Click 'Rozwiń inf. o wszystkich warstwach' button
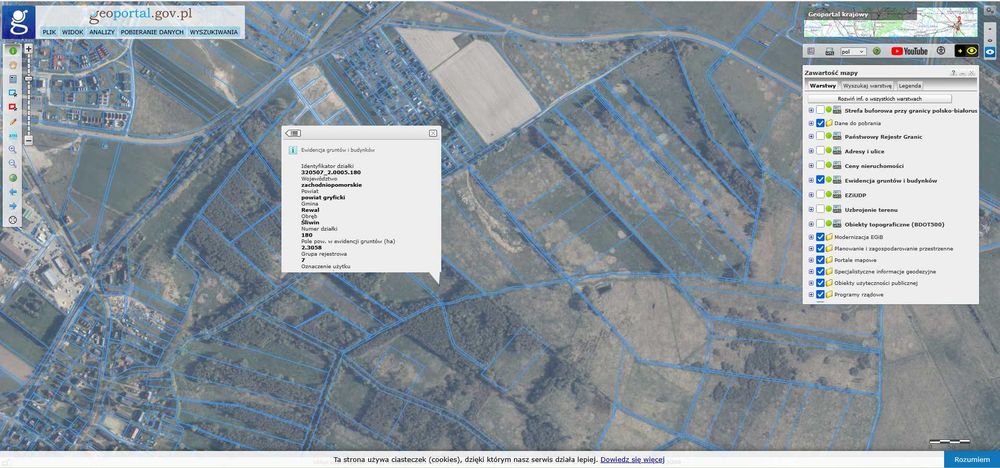 [x=879, y=99]
